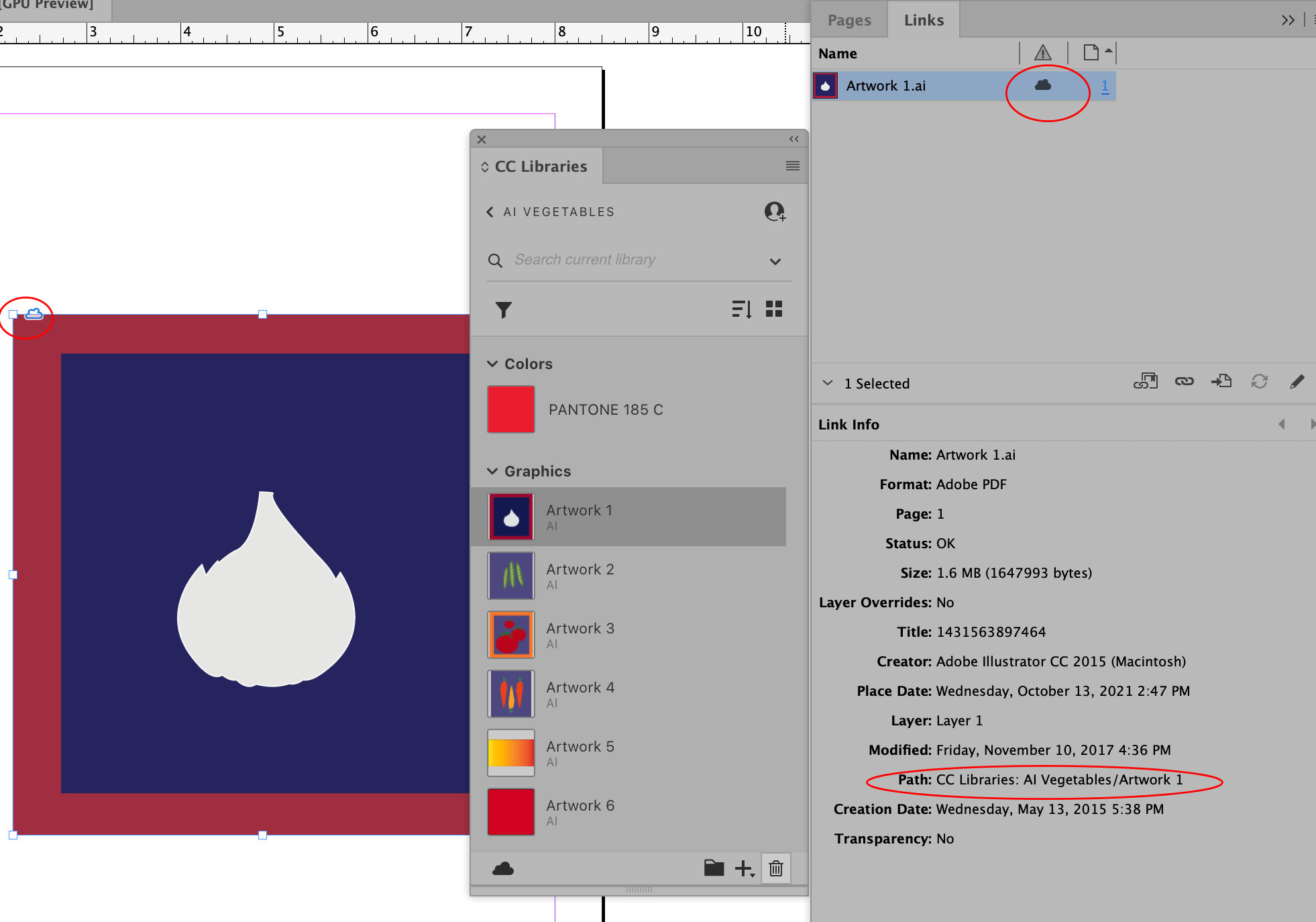Click the Edit Original pencil icon

coord(1298,381)
